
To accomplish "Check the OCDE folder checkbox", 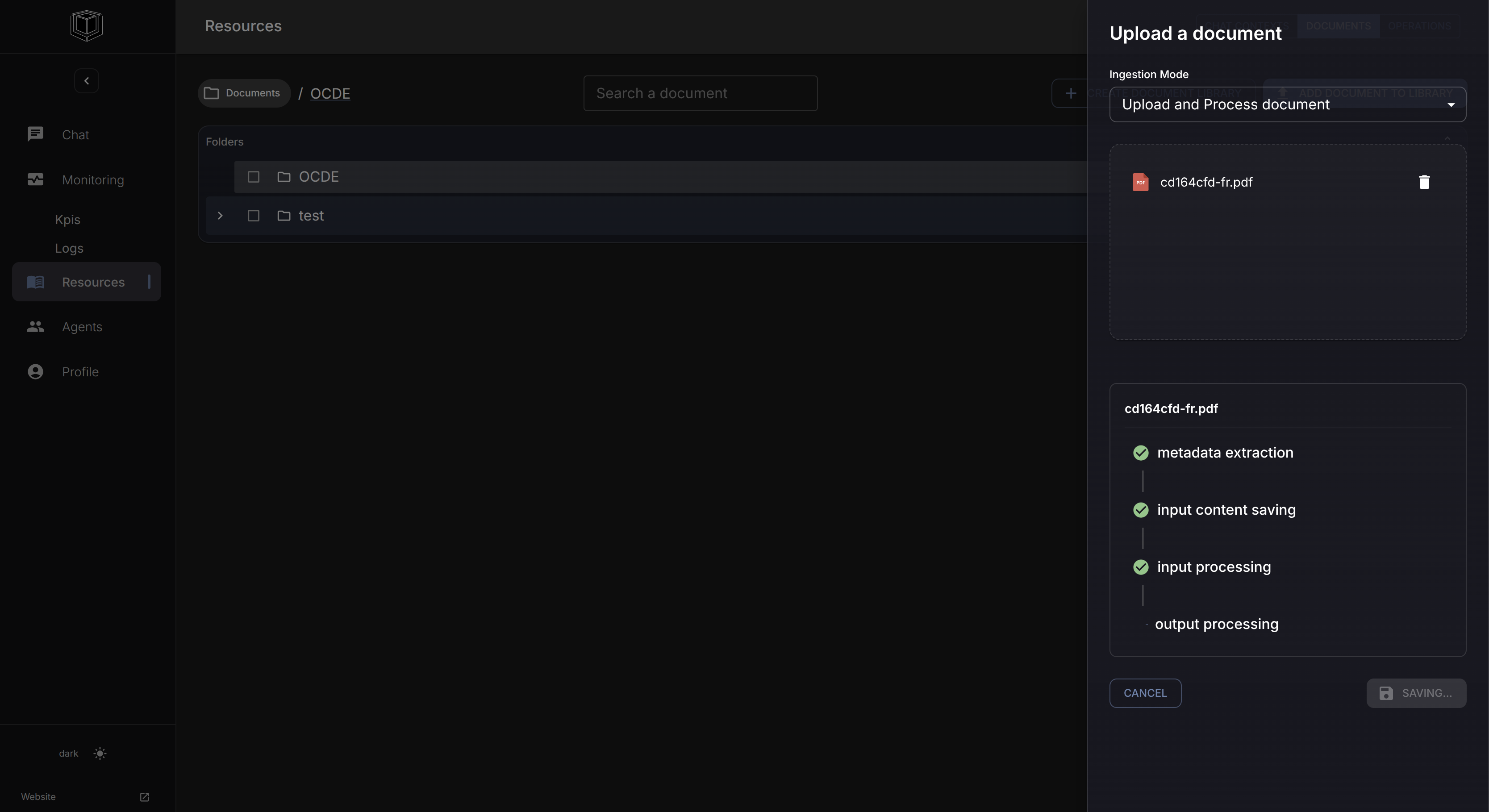I will coord(253,177).
